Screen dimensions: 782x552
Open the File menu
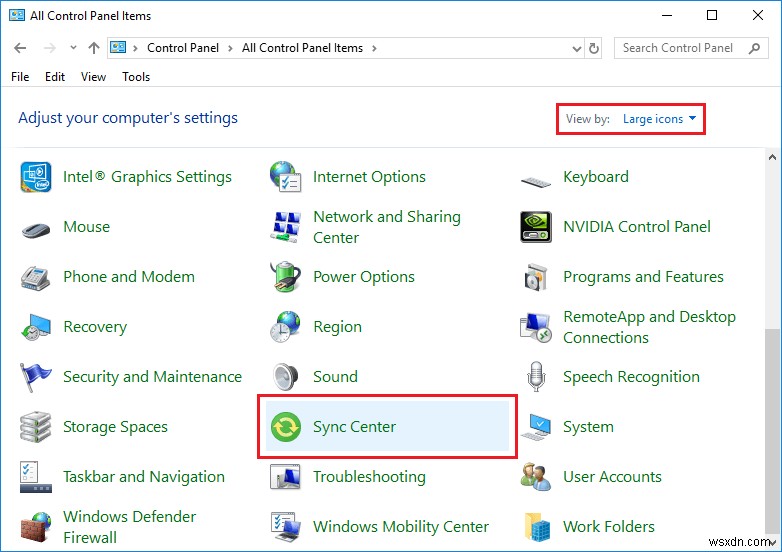coord(20,77)
